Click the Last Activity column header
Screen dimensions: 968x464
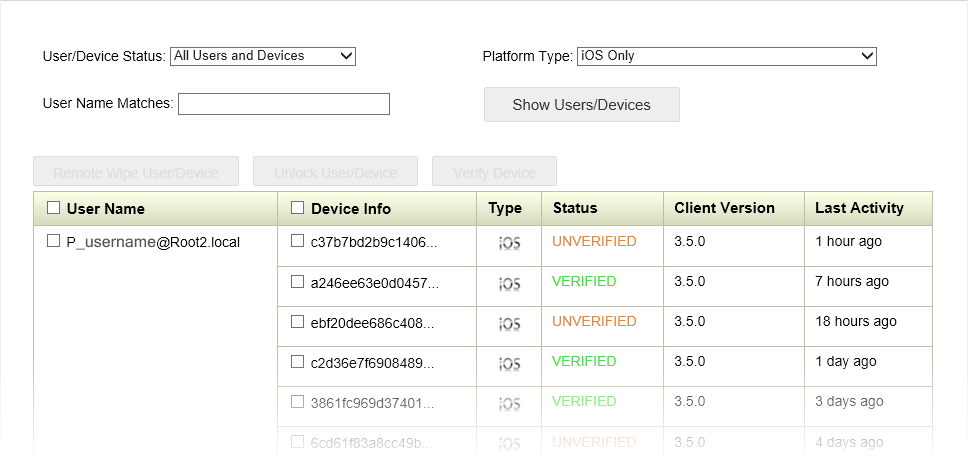[859, 208]
